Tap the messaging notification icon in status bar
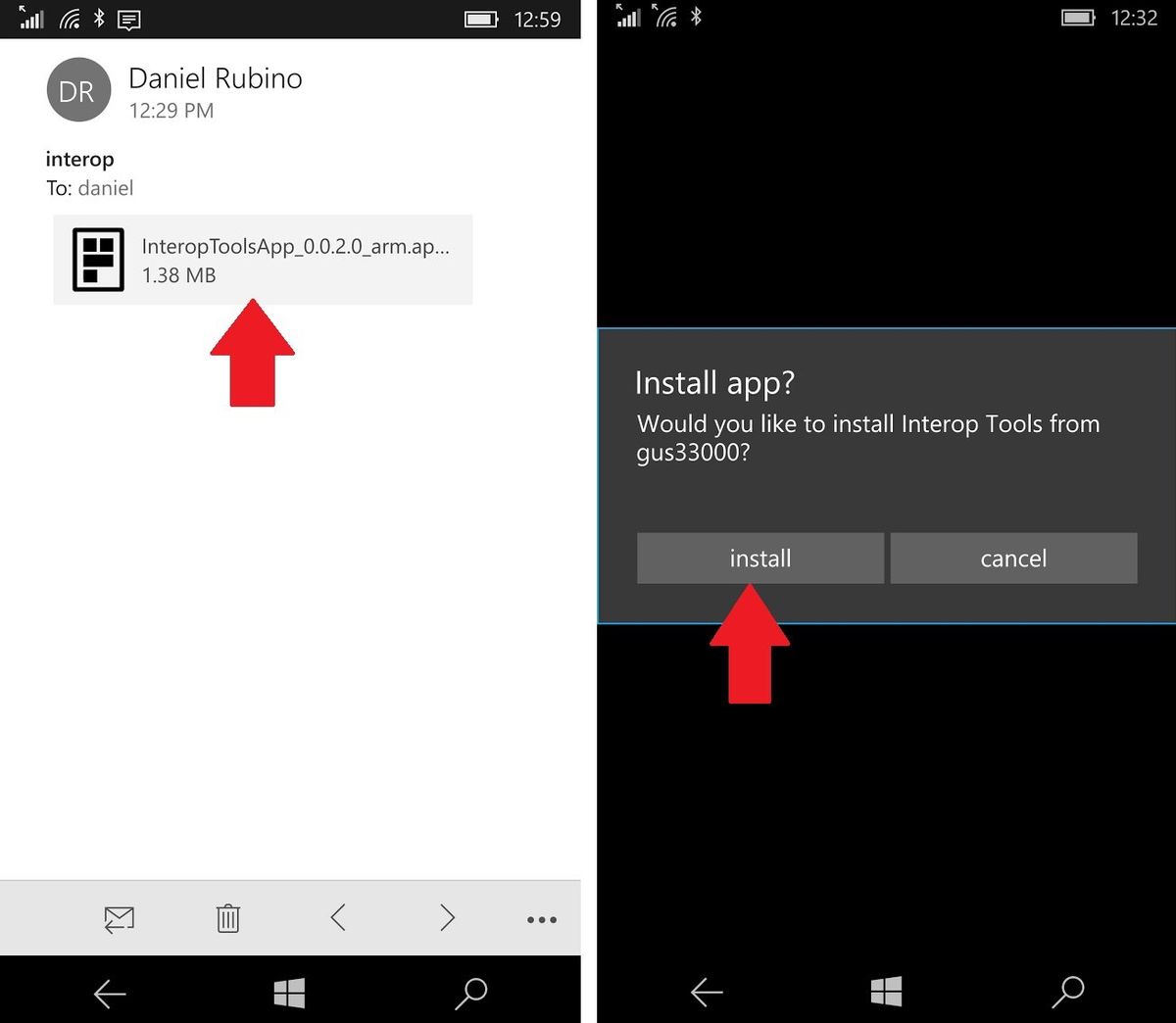1176x1023 pixels. tap(128, 19)
